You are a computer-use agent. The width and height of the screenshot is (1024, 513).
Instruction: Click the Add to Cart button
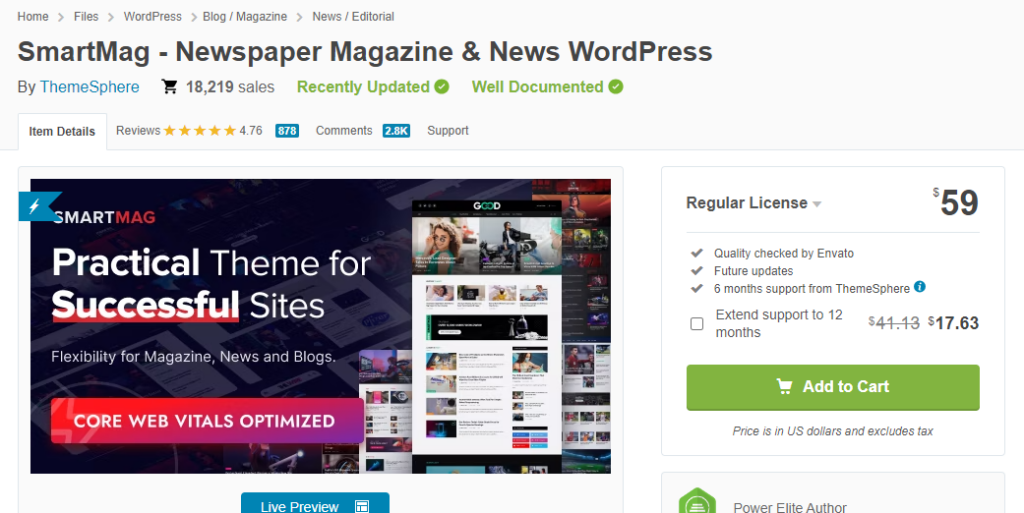833,387
